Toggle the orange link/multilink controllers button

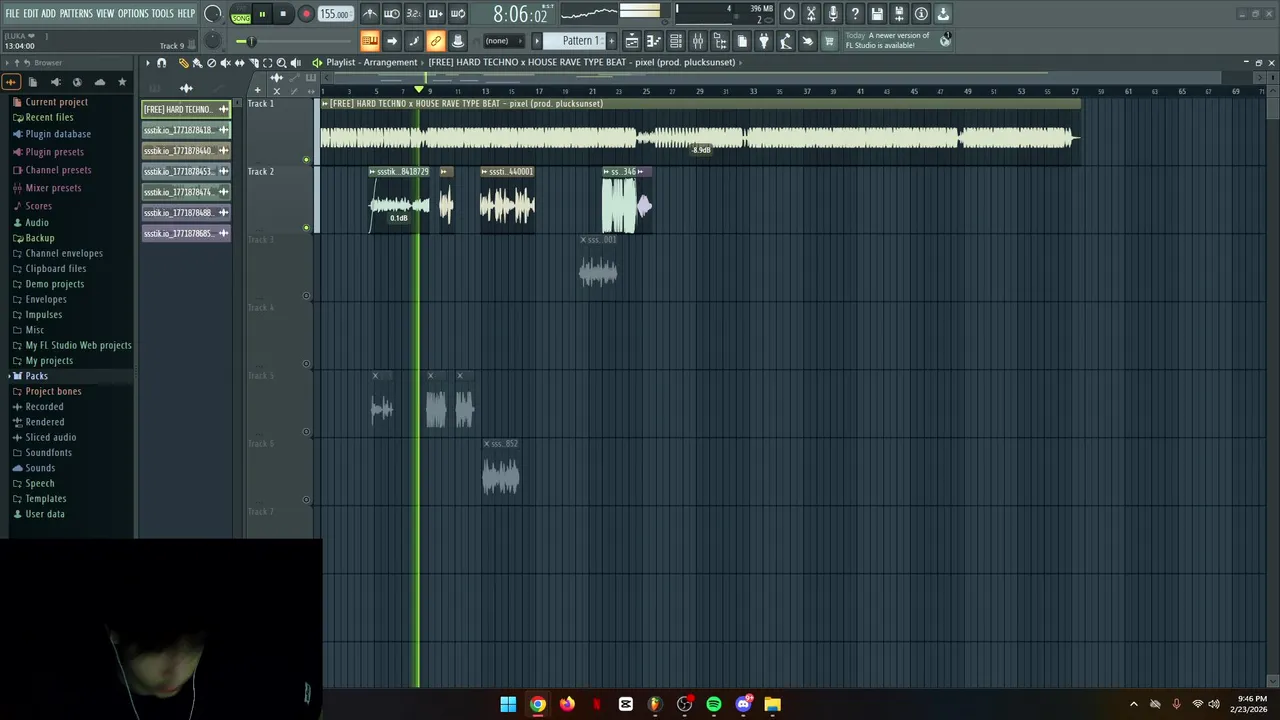pyautogui.click(x=436, y=41)
